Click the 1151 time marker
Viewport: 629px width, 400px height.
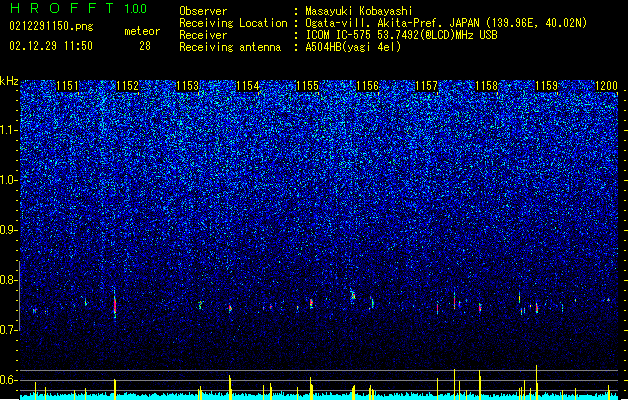click(x=67, y=86)
